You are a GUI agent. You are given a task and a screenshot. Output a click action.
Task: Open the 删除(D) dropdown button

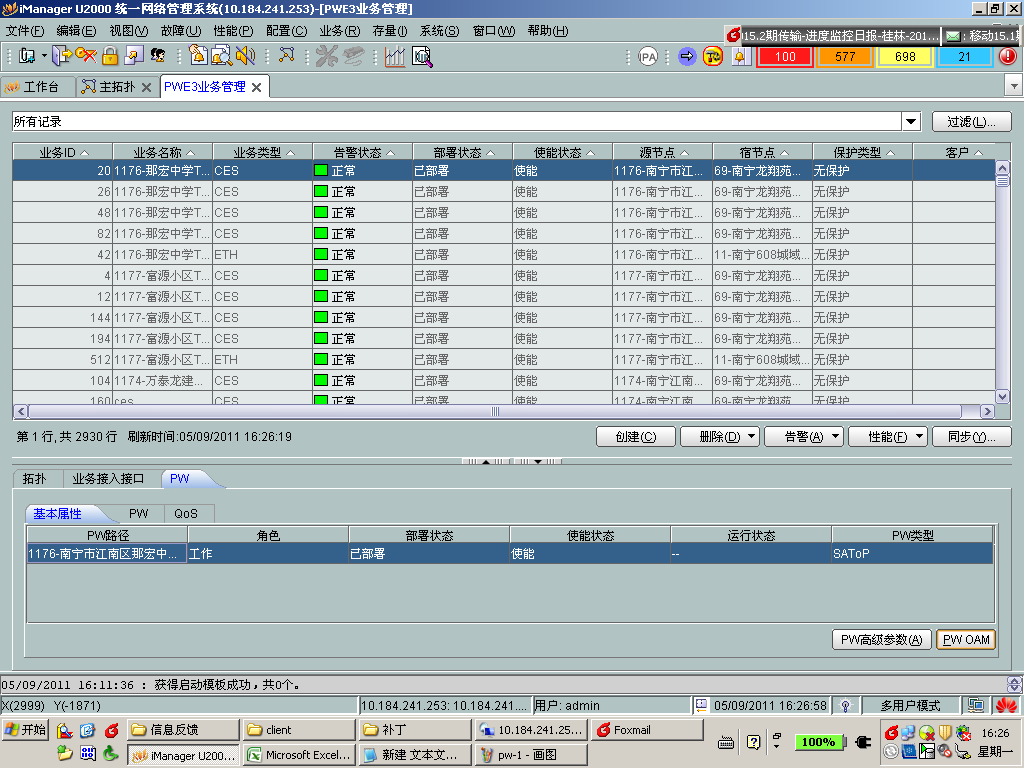tap(719, 437)
